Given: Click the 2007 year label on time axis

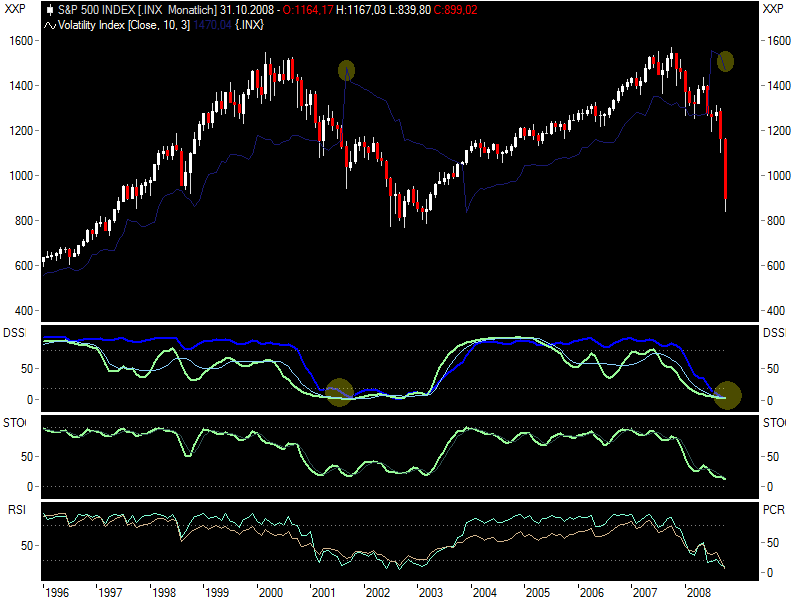Looking at the screenshot, I should [645, 592].
